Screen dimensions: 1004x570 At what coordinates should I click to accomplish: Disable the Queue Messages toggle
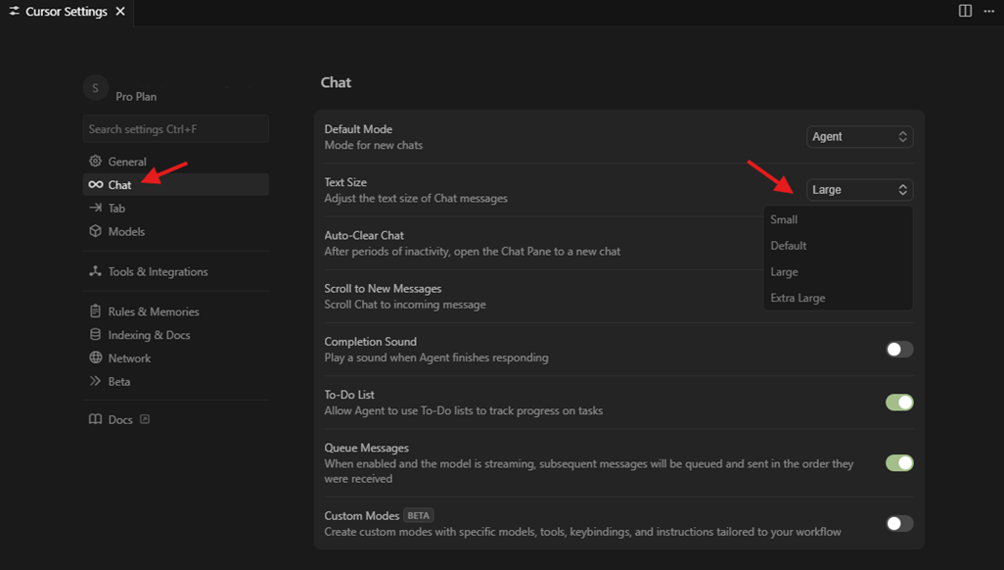point(899,462)
